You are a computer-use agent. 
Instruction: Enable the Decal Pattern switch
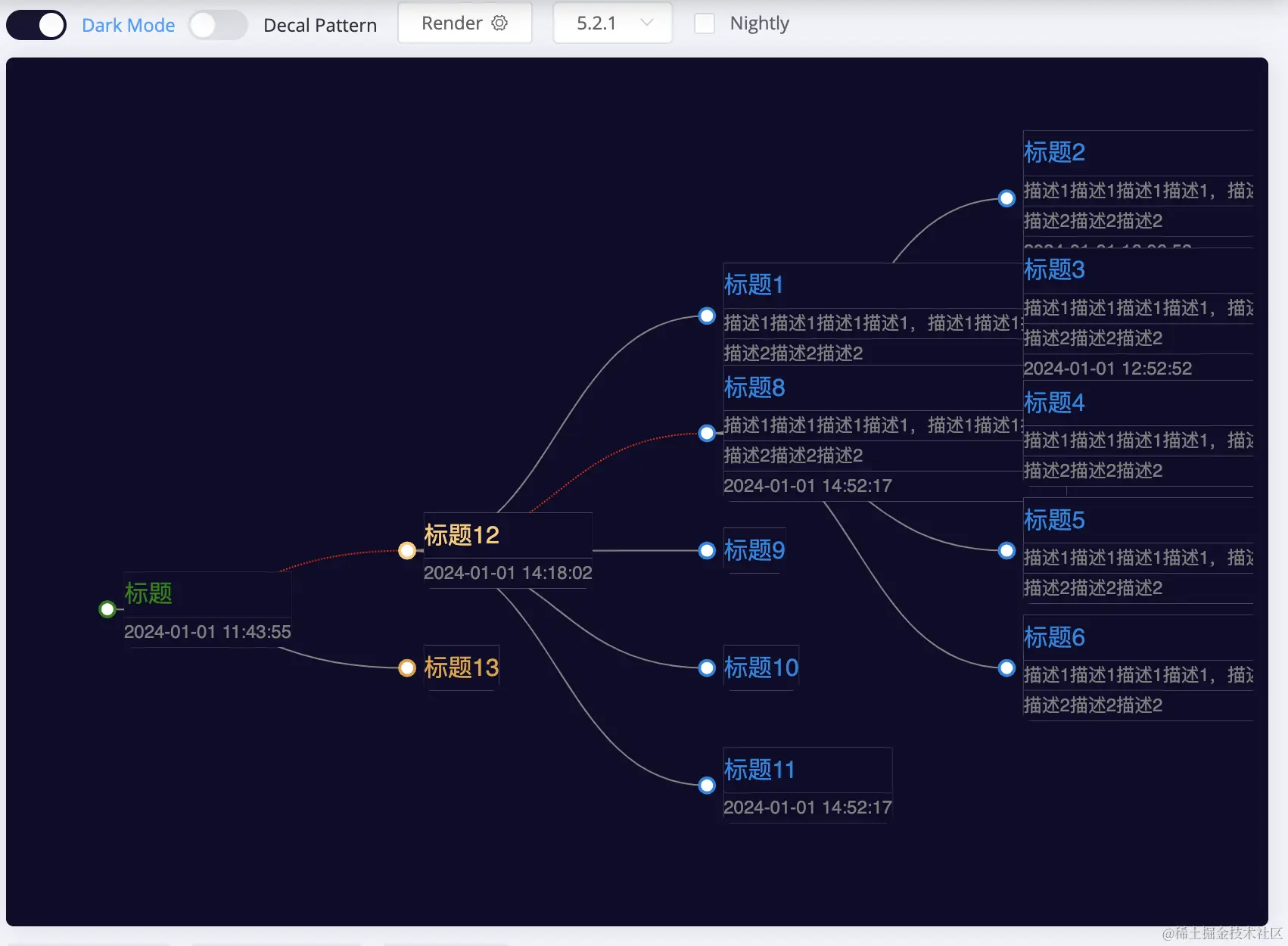[218, 24]
